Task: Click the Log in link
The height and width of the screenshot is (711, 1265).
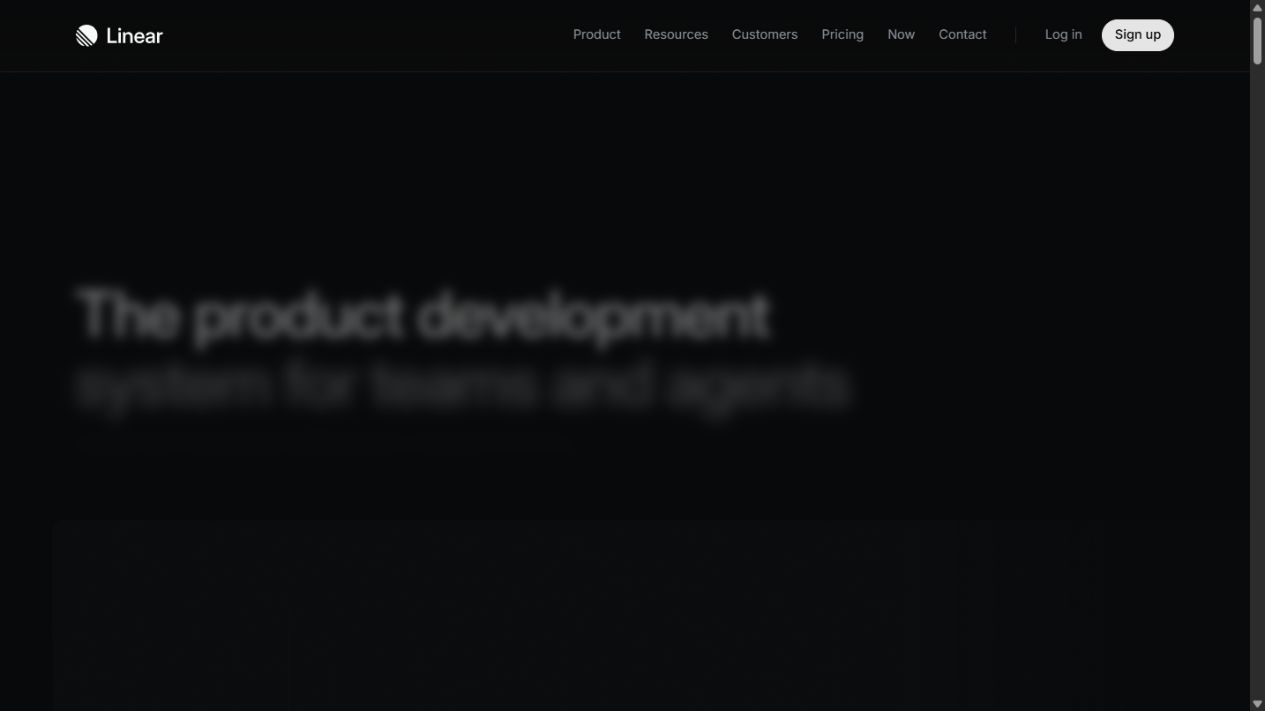Action: [1063, 34]
